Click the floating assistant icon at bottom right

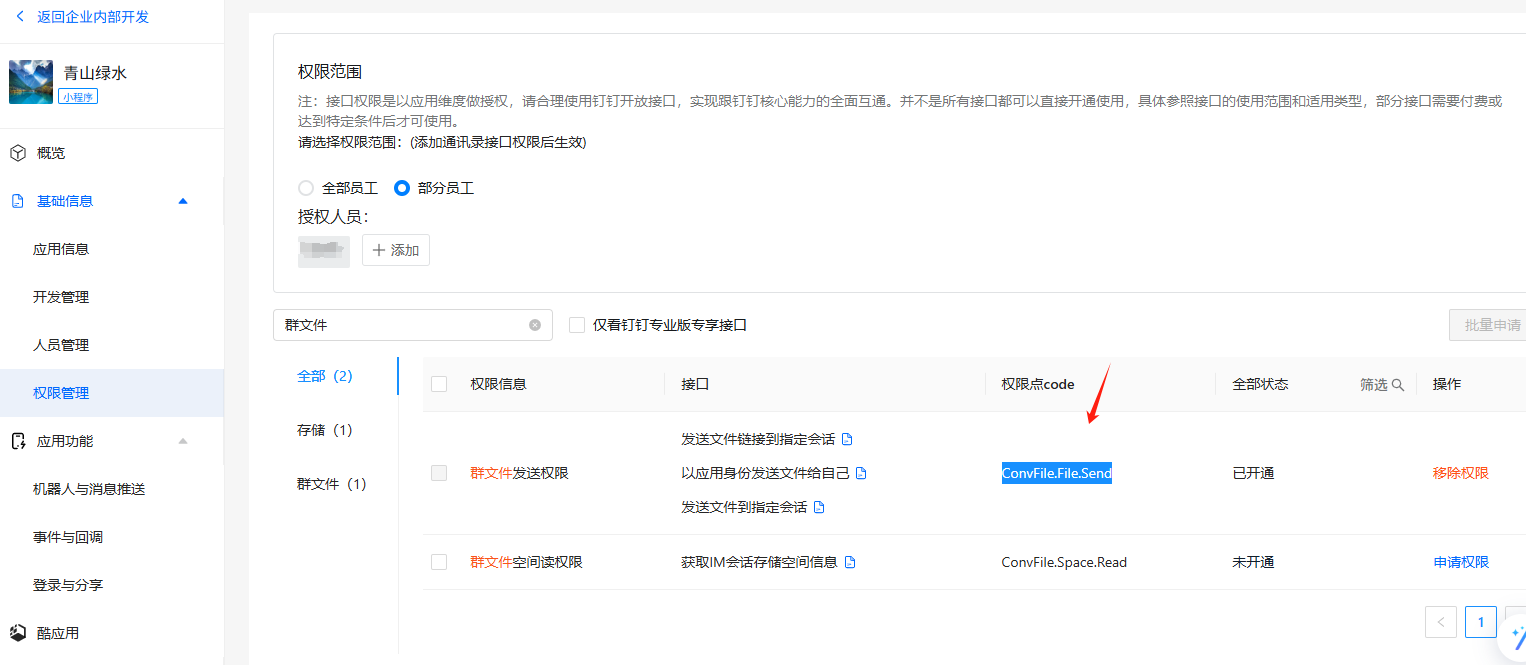[x=1514, y=636]
